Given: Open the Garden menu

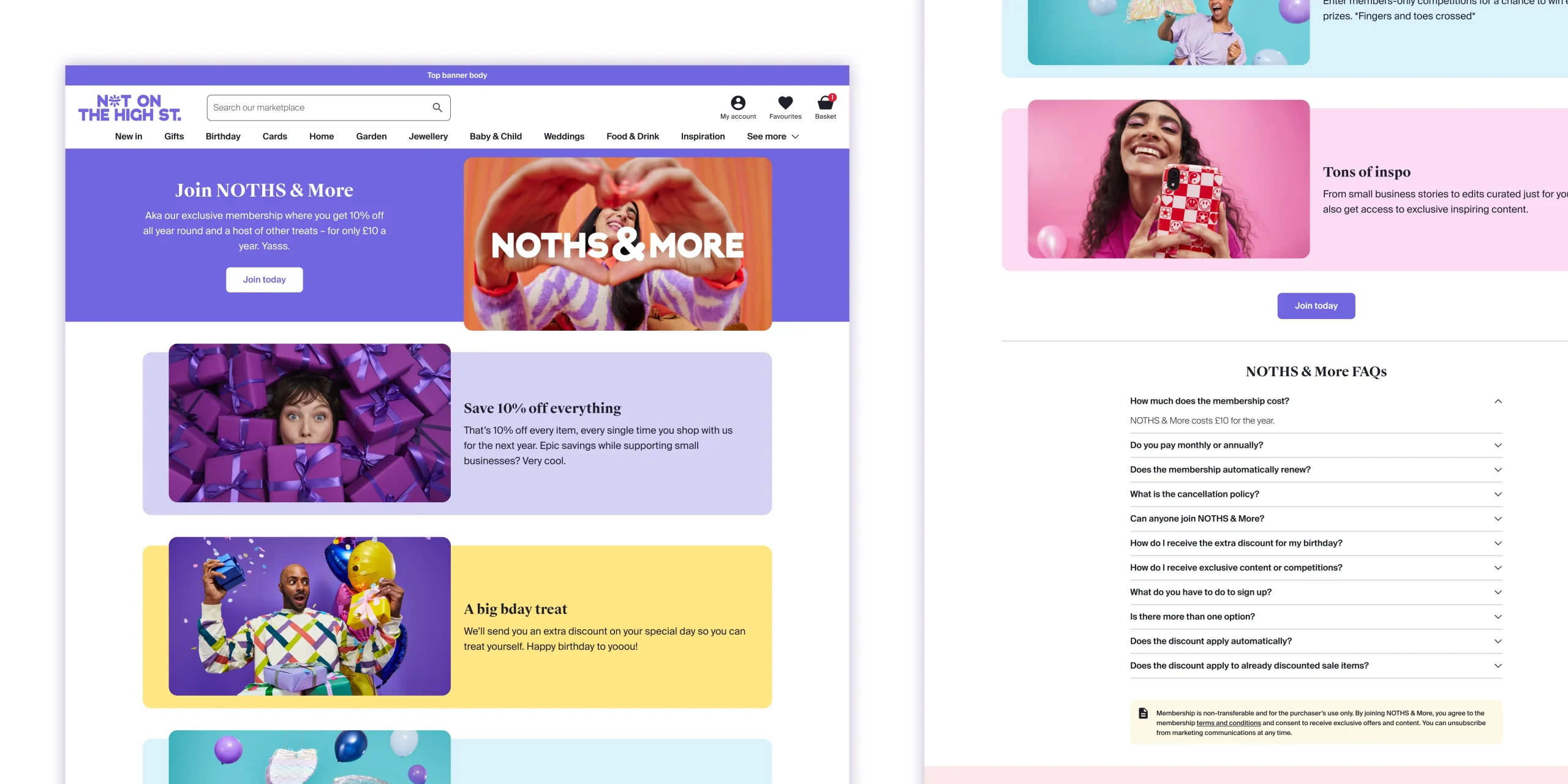Looking at the screenshot, I should (x=372, y=137).
